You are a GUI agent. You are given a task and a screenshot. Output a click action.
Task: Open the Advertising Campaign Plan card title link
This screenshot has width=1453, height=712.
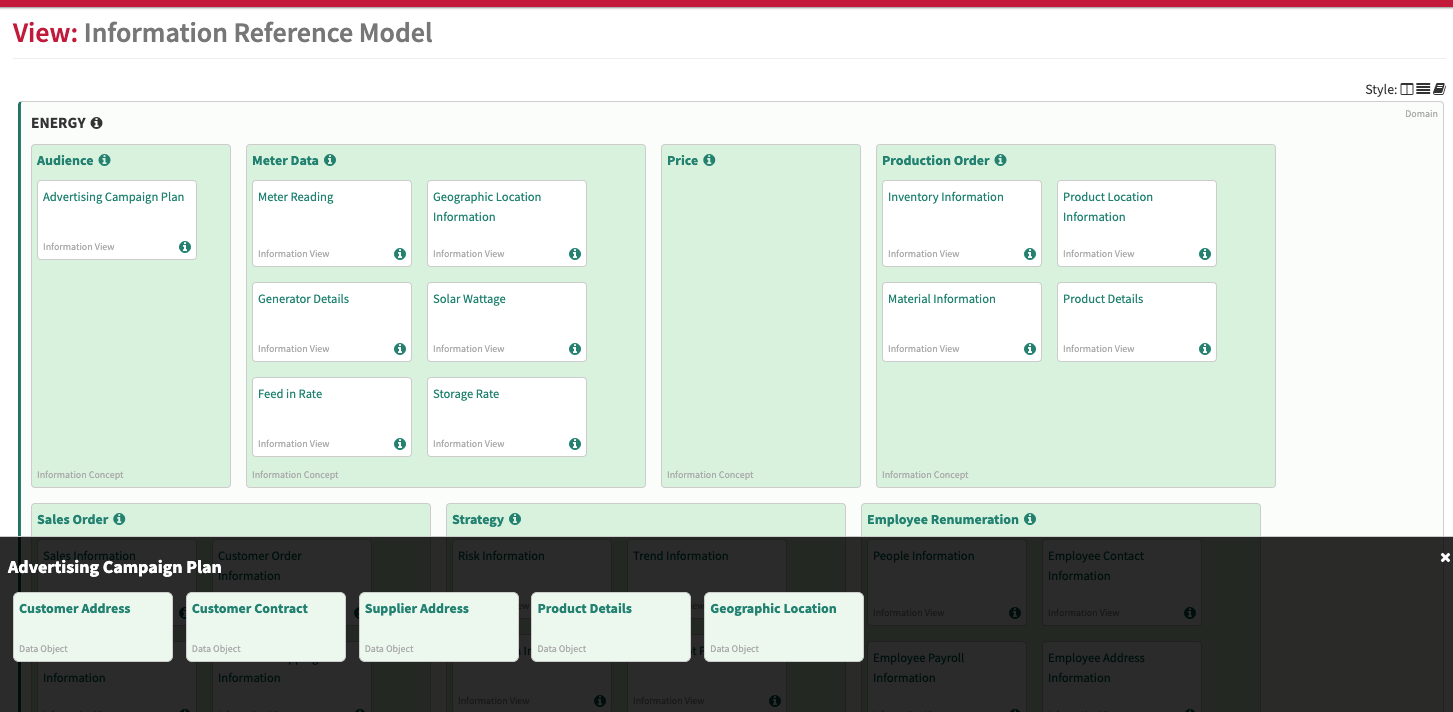point(114,197)
